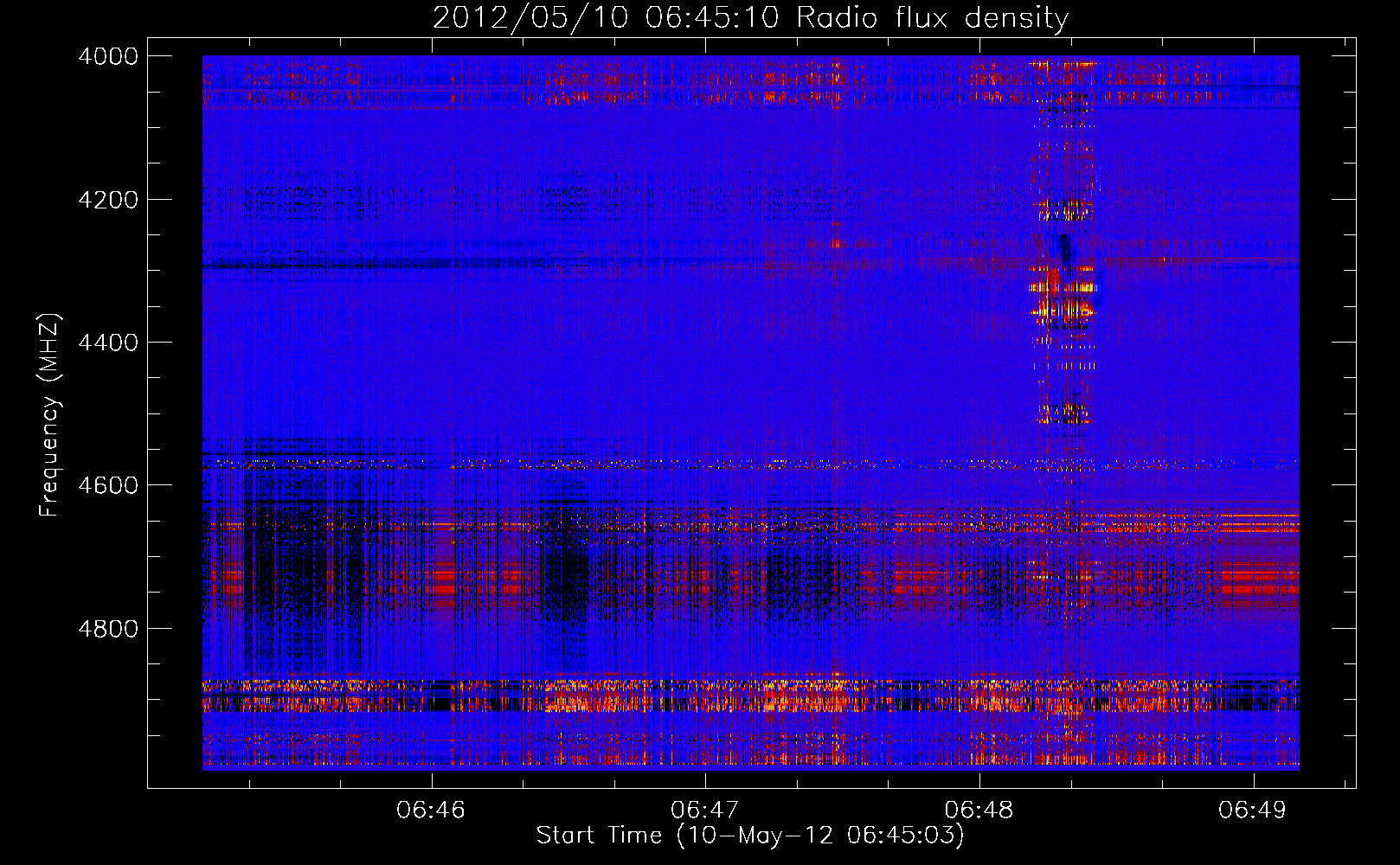Select the 4400 frequency axis label

coord(108,343)
